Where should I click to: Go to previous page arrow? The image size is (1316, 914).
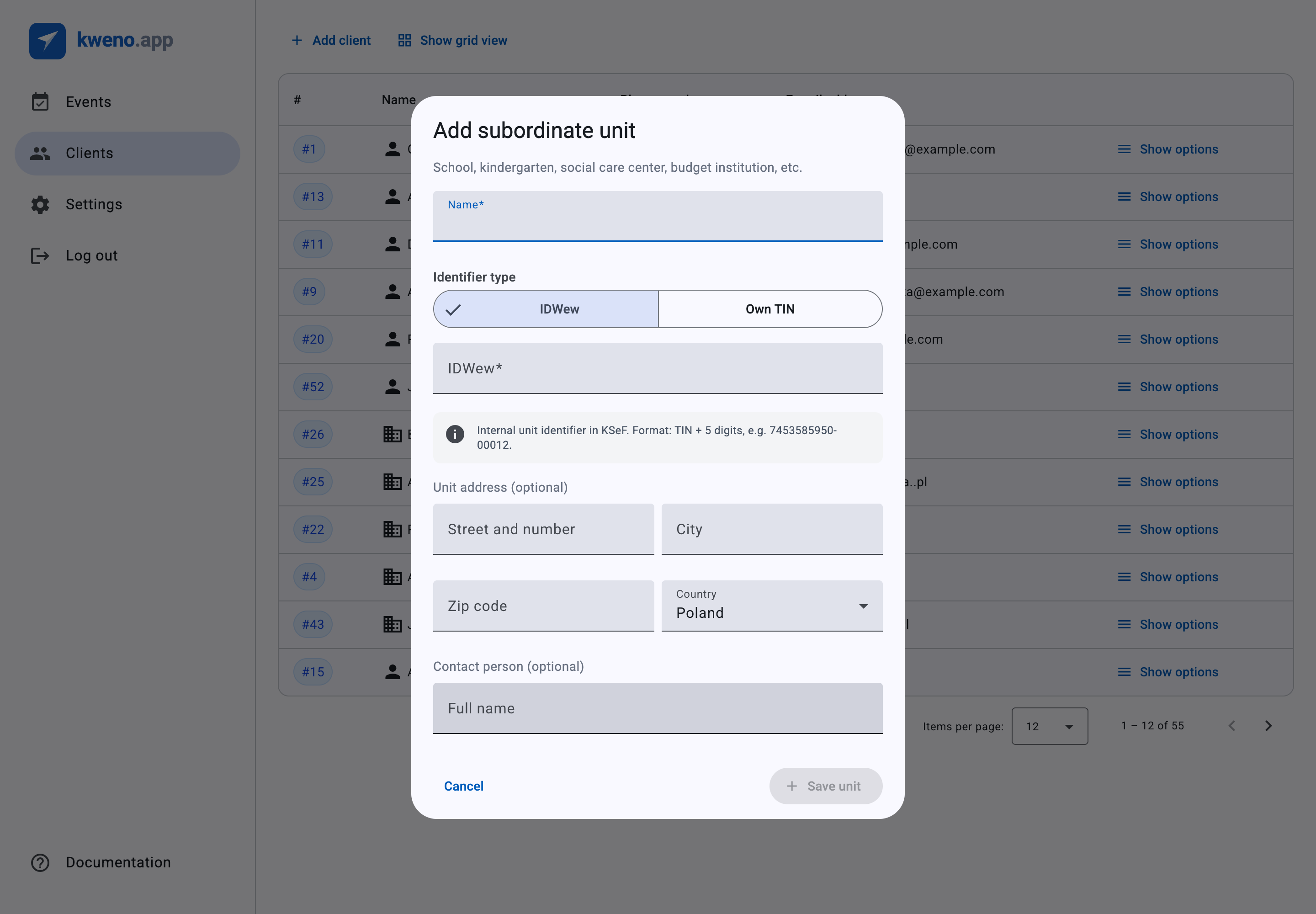[x=1232, y=726]
